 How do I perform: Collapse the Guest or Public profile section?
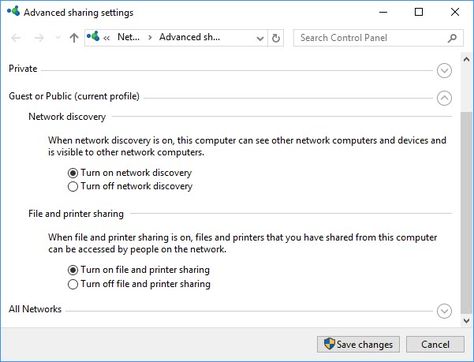[444, 98]
